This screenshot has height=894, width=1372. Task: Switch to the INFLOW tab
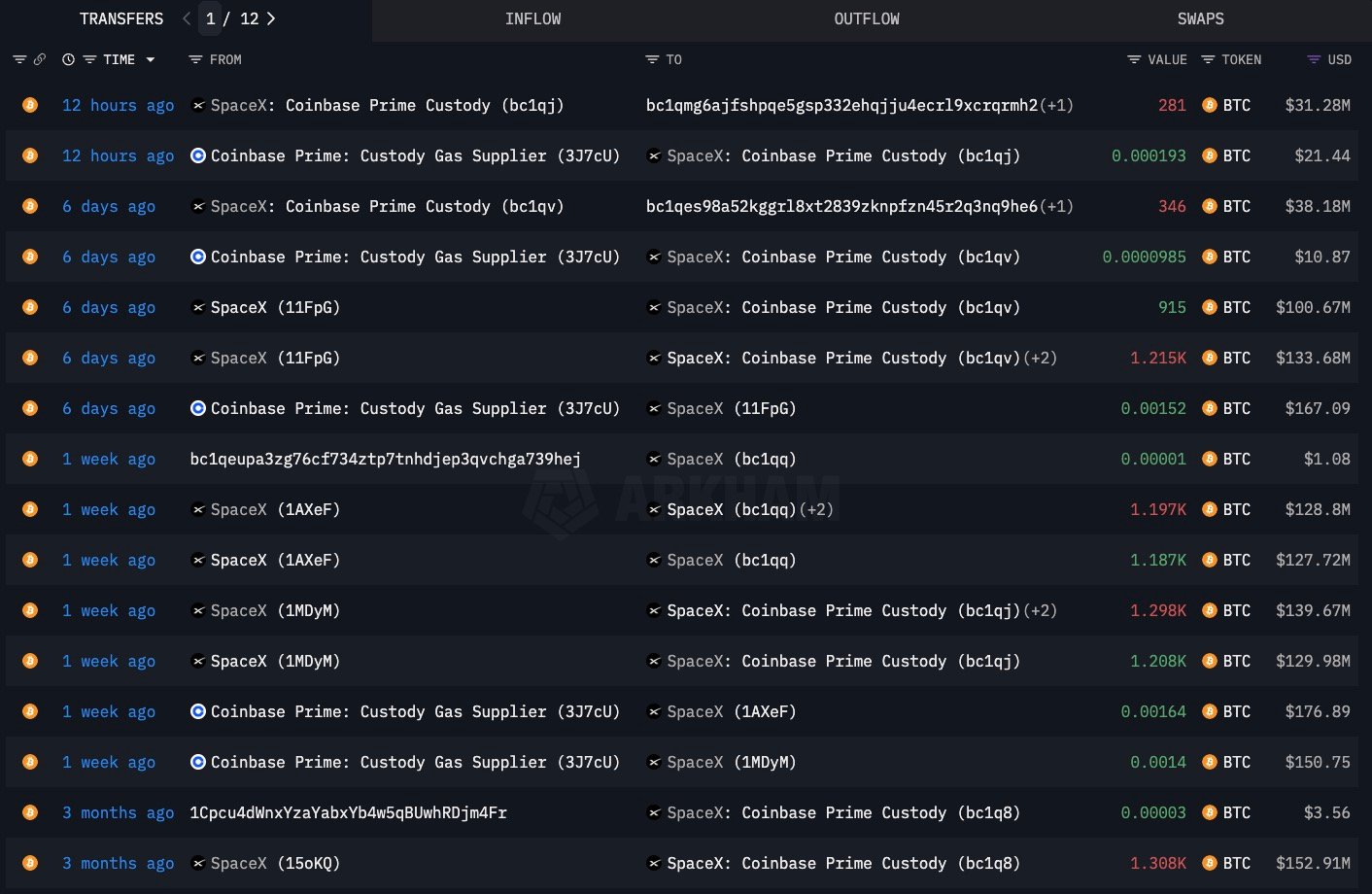(532, 19)
